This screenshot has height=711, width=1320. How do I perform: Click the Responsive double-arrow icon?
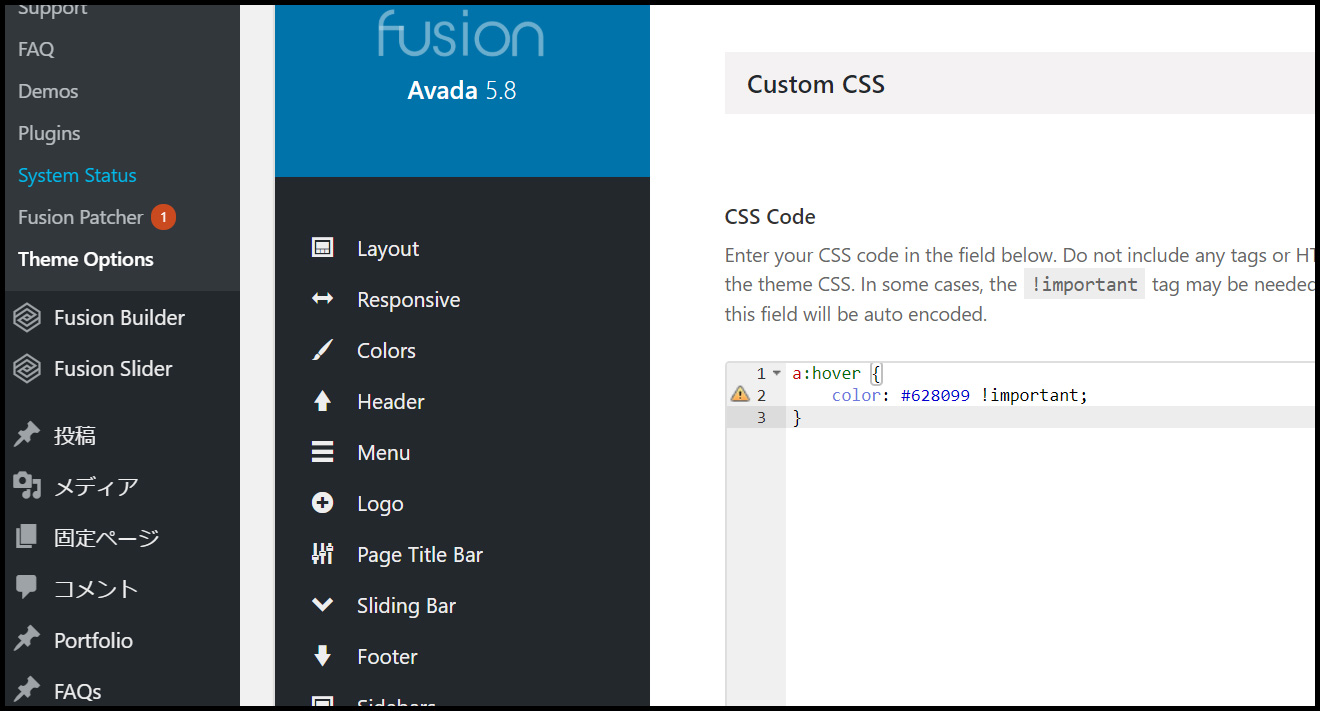point(322,299)
